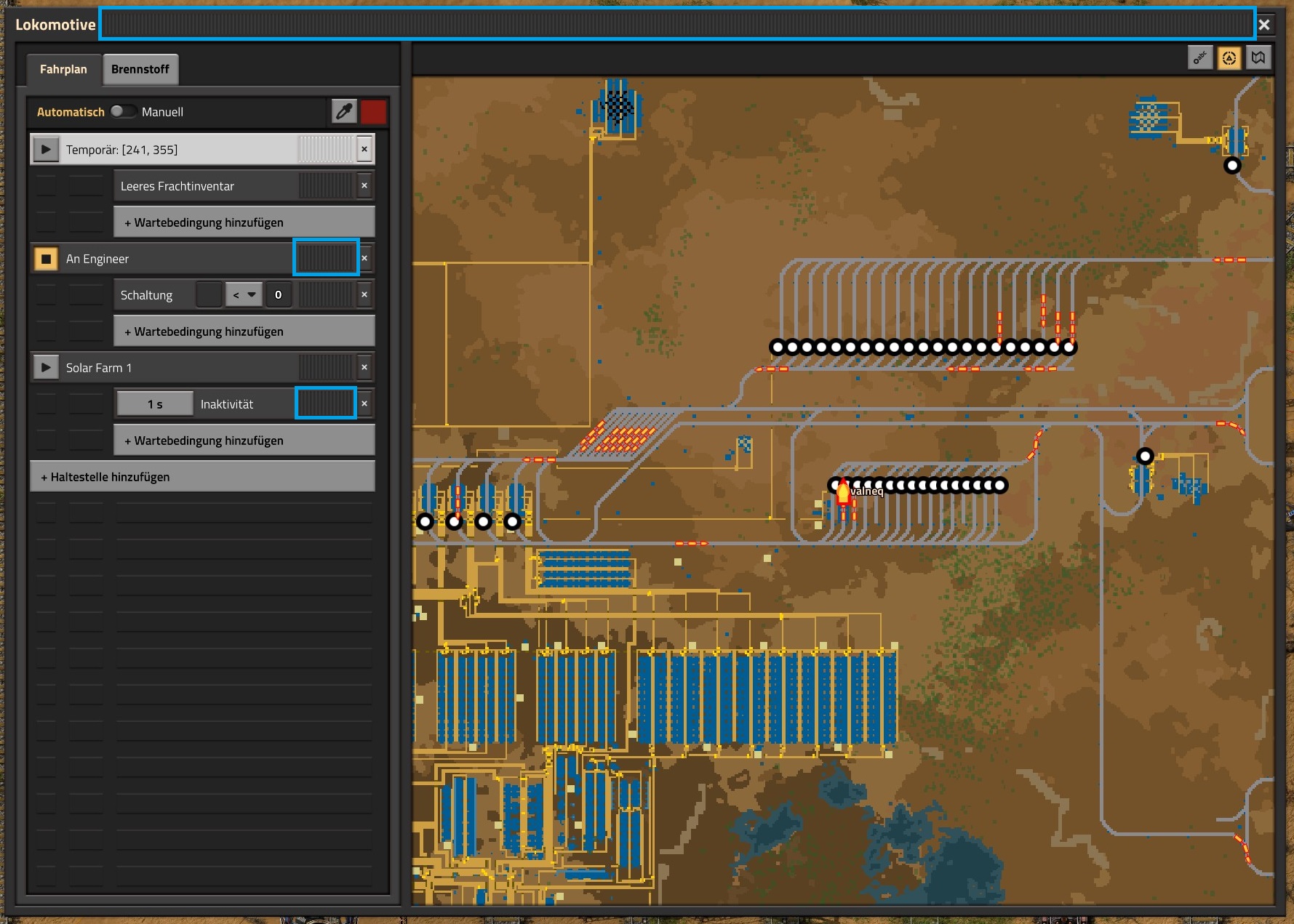
Task: Click stop button beside An Engineer
Action: (x=46, y=259)
